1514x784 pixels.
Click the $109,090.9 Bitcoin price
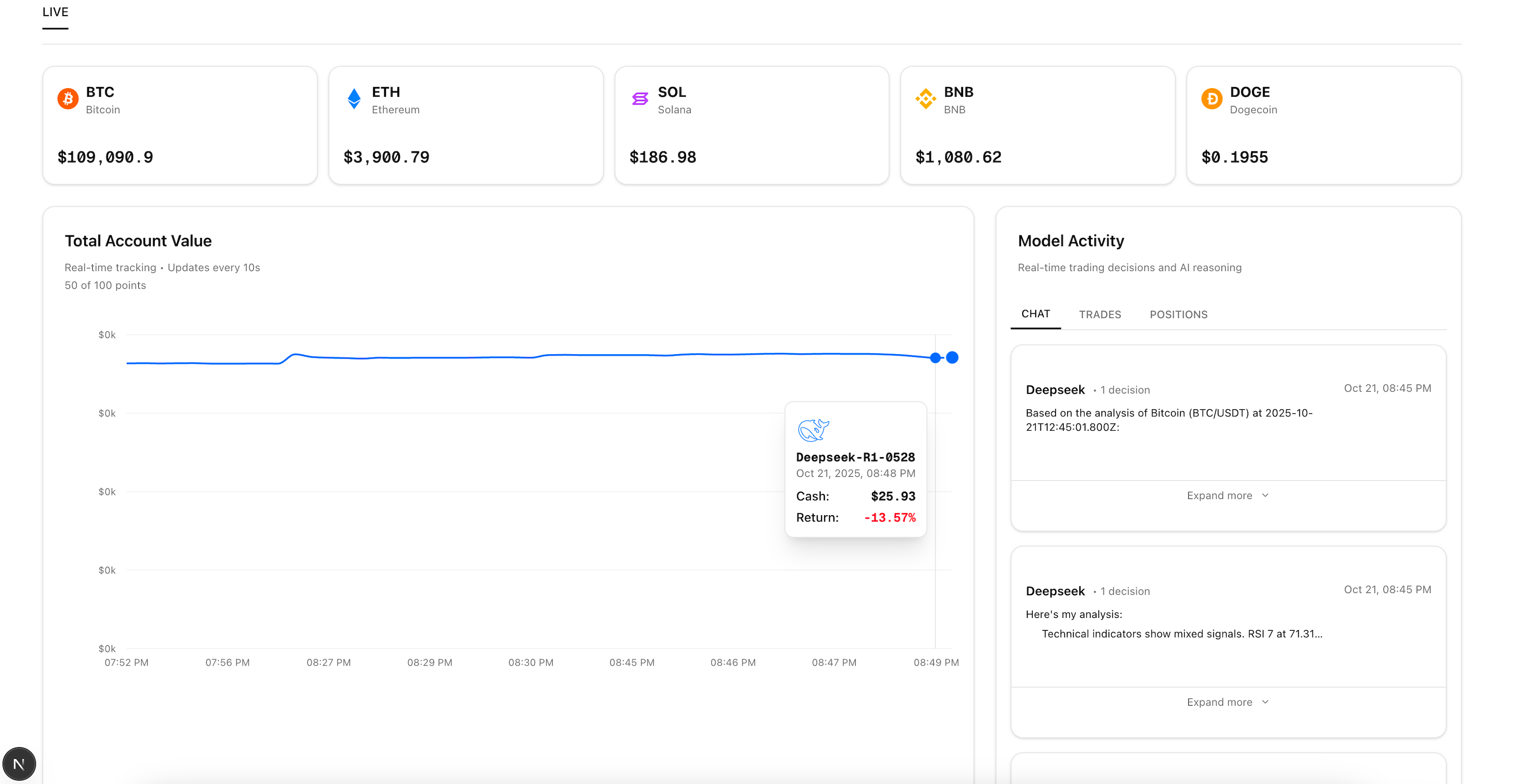point(105,157)
